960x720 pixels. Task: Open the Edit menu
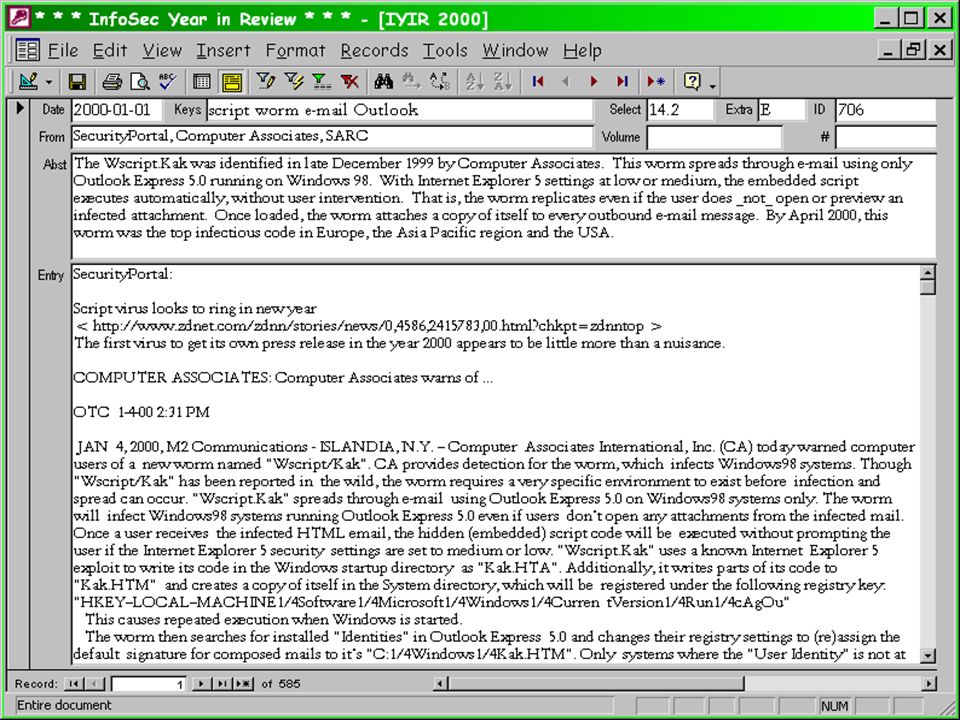[110, 50]
